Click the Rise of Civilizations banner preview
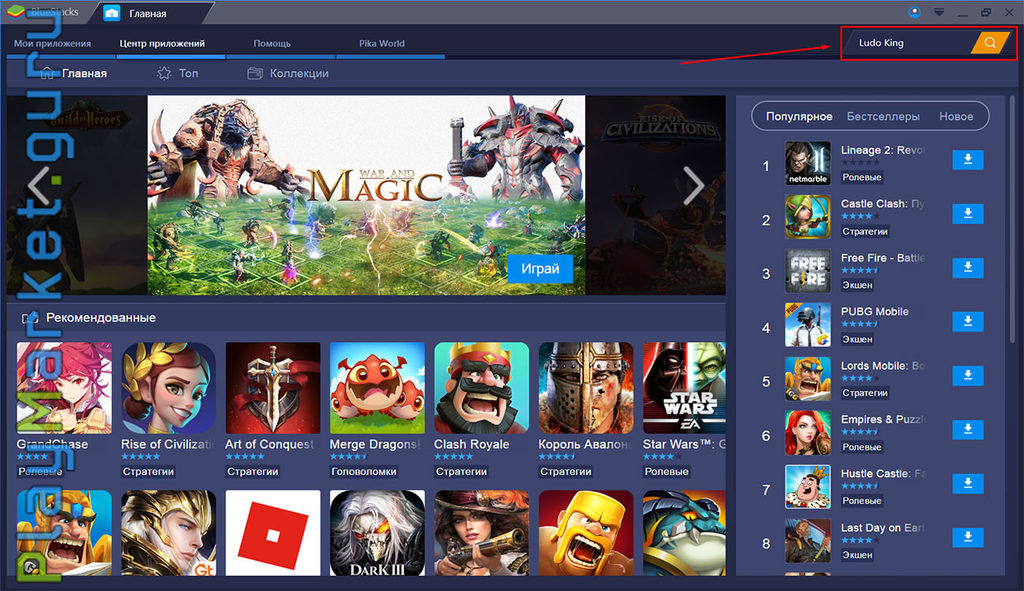 [656, 195]
